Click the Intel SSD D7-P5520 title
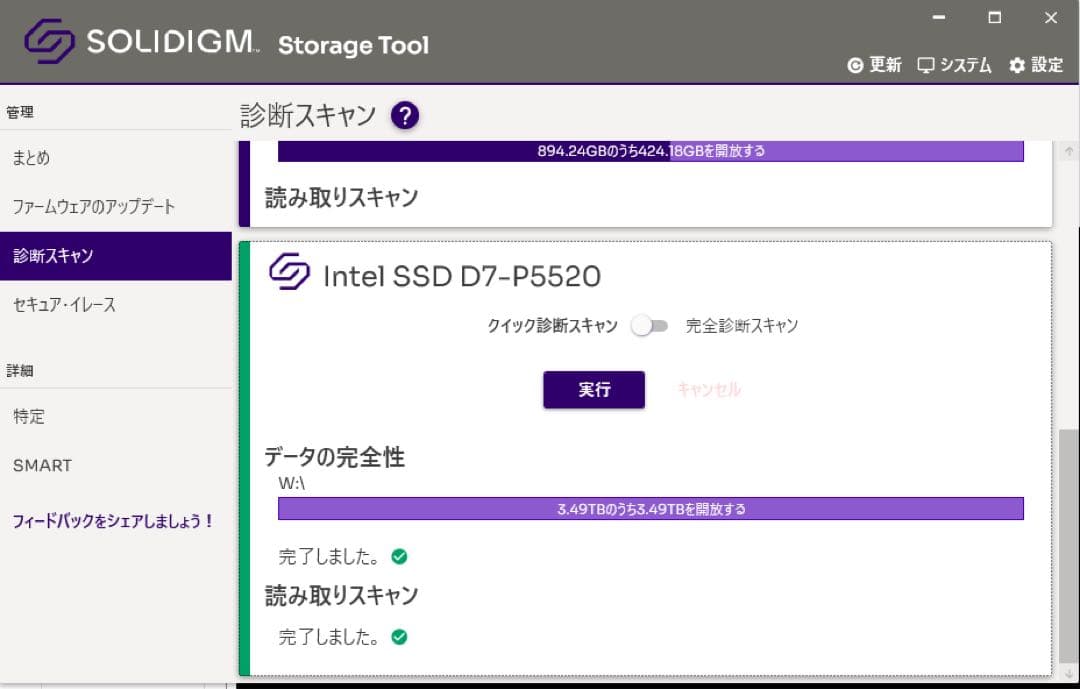The image size is (1080, 689). click(x=461, y=276)
